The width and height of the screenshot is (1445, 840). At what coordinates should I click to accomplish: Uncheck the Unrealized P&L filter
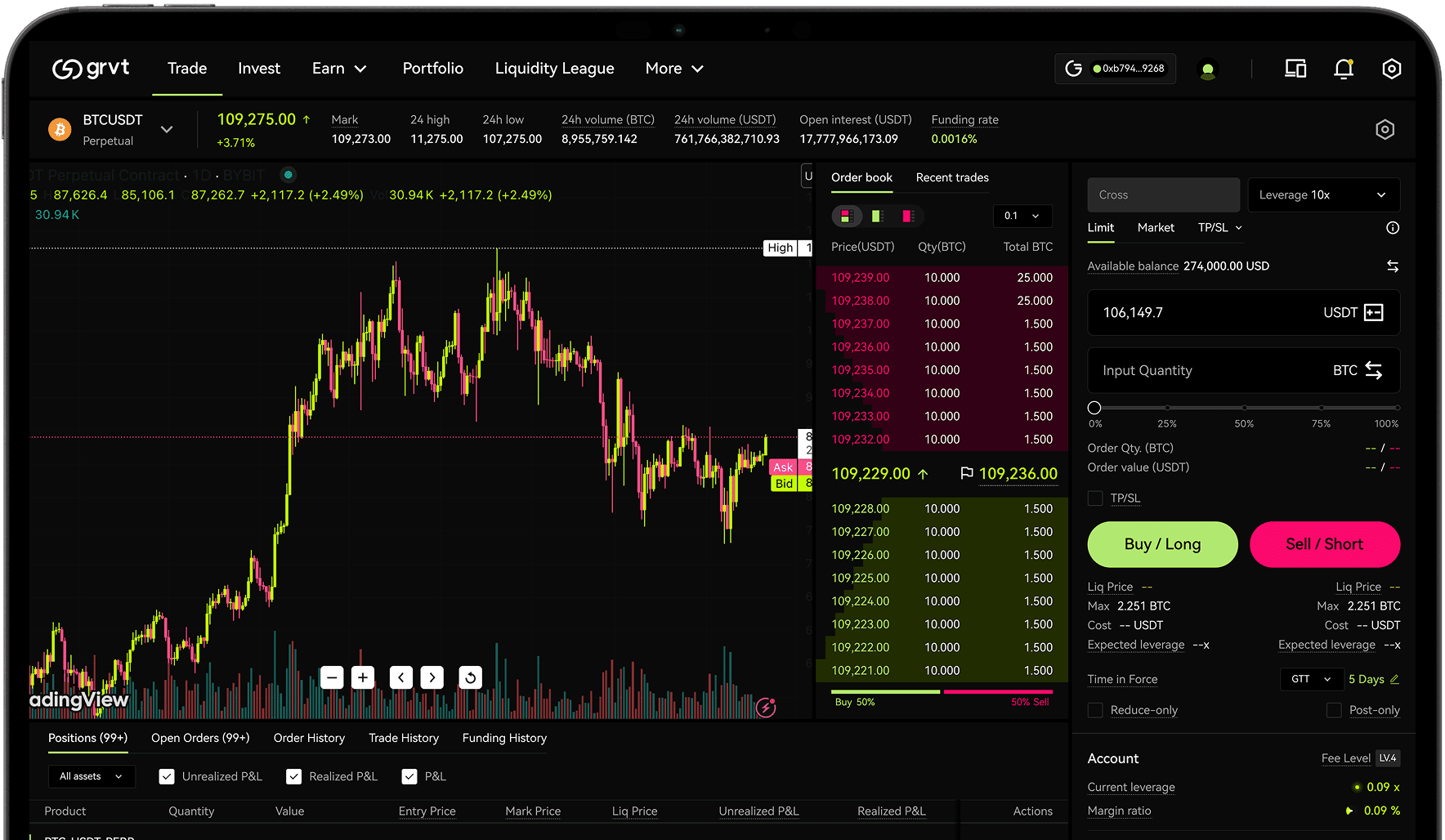click(x=167, y=776)
